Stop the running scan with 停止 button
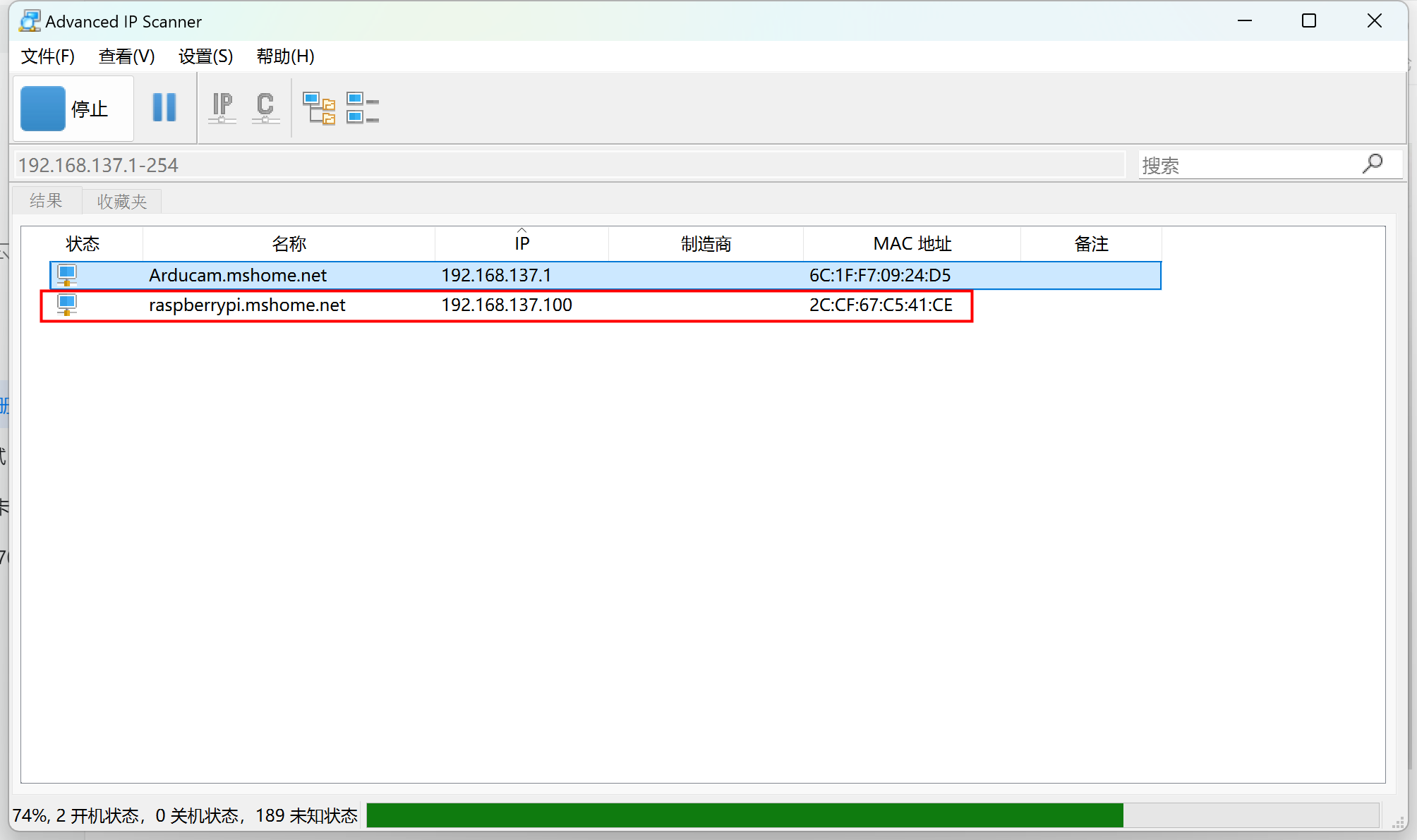This screenshot has width=1417, height=840. point(73,109)
